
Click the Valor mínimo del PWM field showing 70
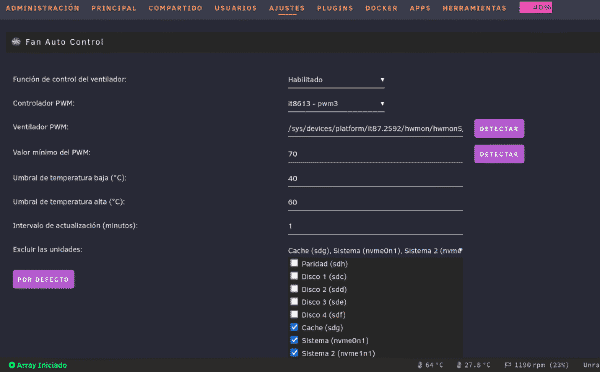click(x=375, y=154)
